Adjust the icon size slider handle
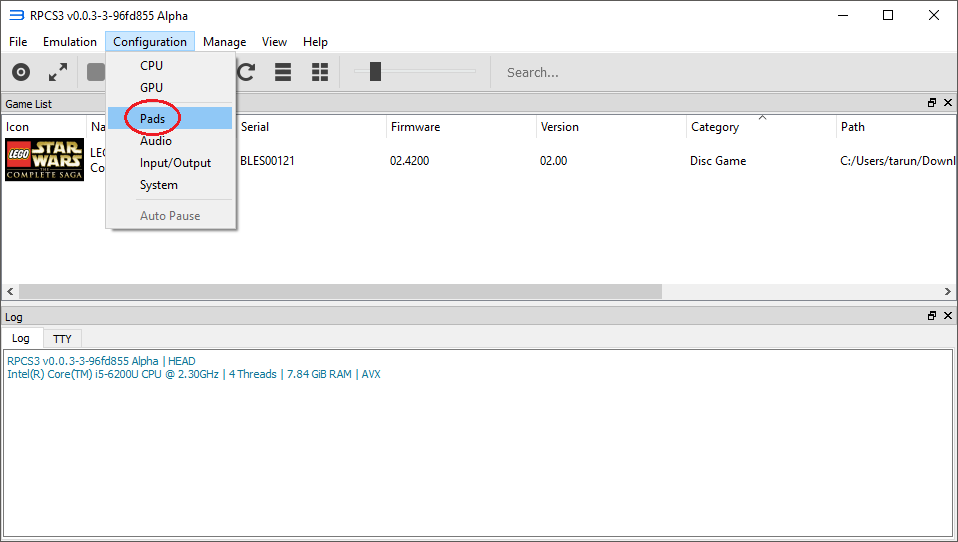Viewport: 958px width, 542px height. (375, 71)
